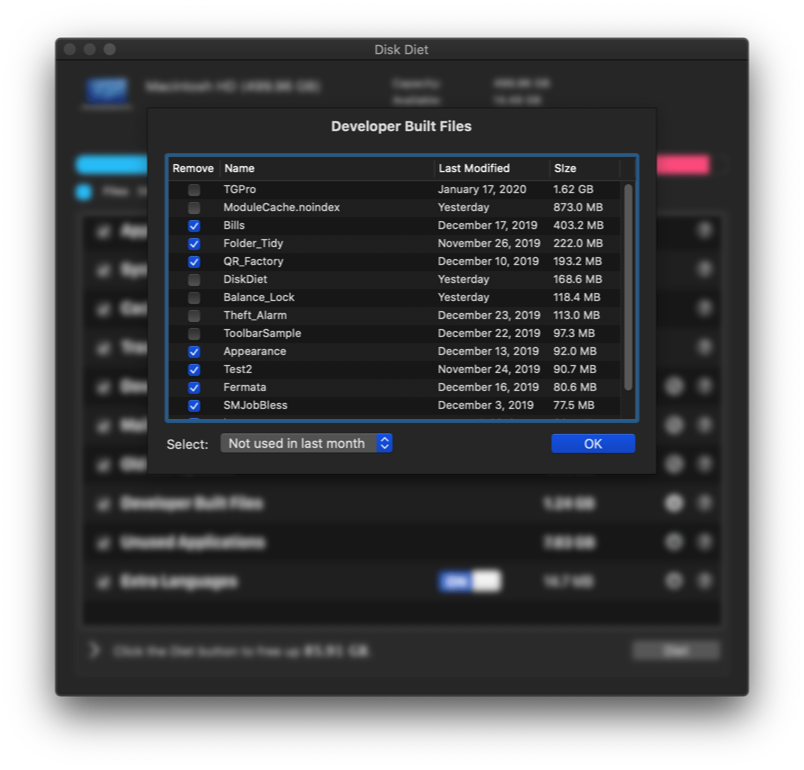Check the DiskDiet remove checkbox

coord(194,279)
